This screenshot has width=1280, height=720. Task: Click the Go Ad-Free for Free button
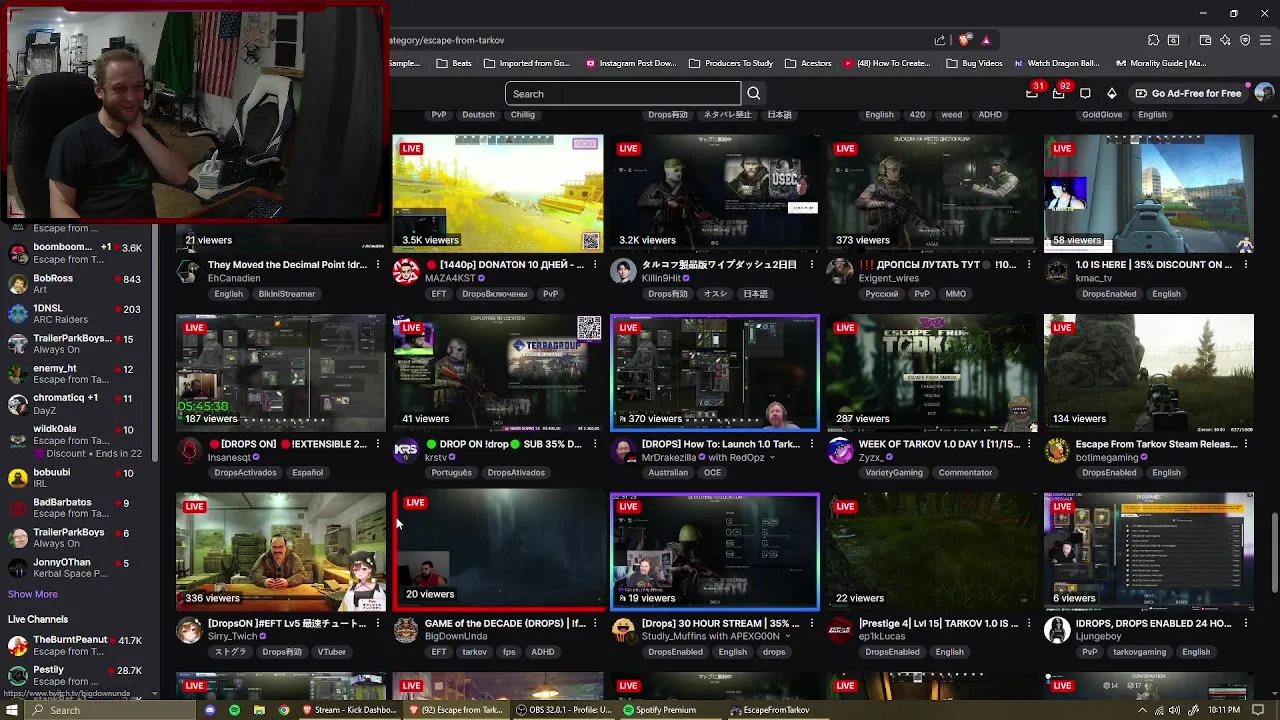coord(1188,93)
